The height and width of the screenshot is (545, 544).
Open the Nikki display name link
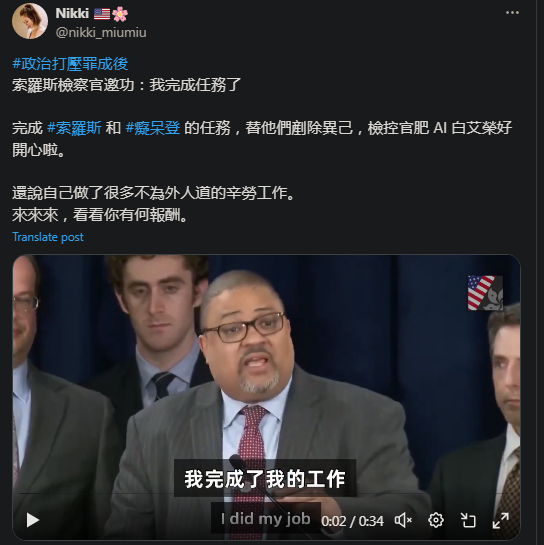pyautogui.click(x=72, y=14)
